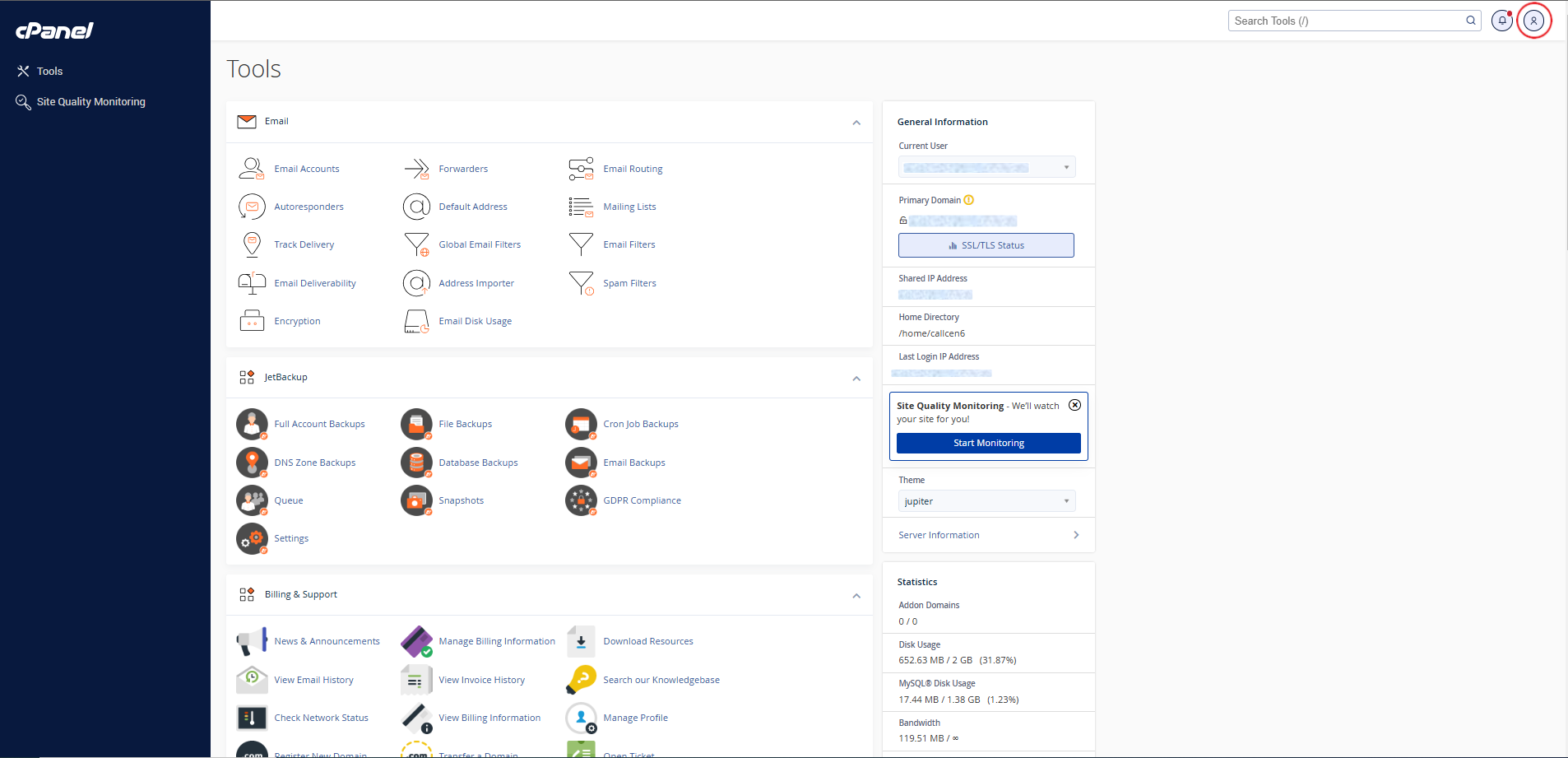The width and height of the screenshot is (1568, 758).
Task: Click the user account icon
Action: pyautogui.click(x=1533, y=21)
